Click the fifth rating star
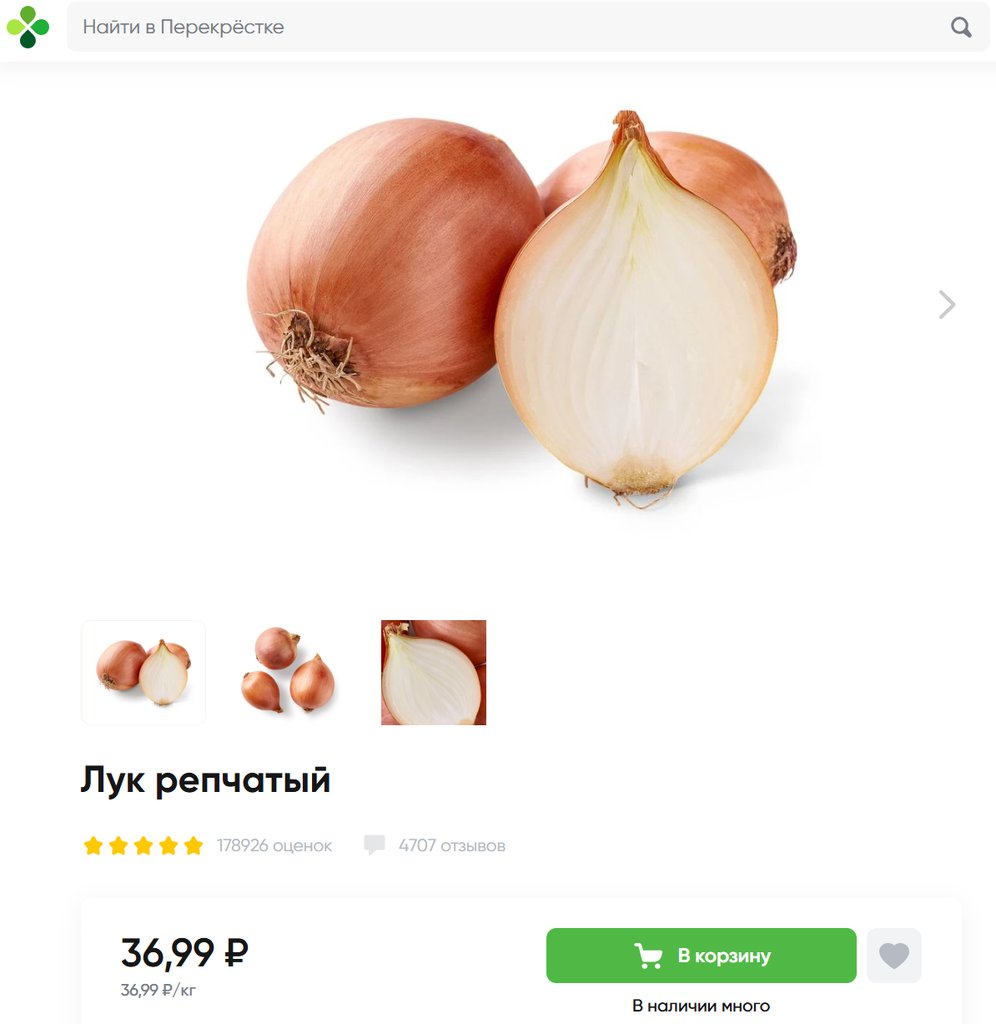 (193, 846)
